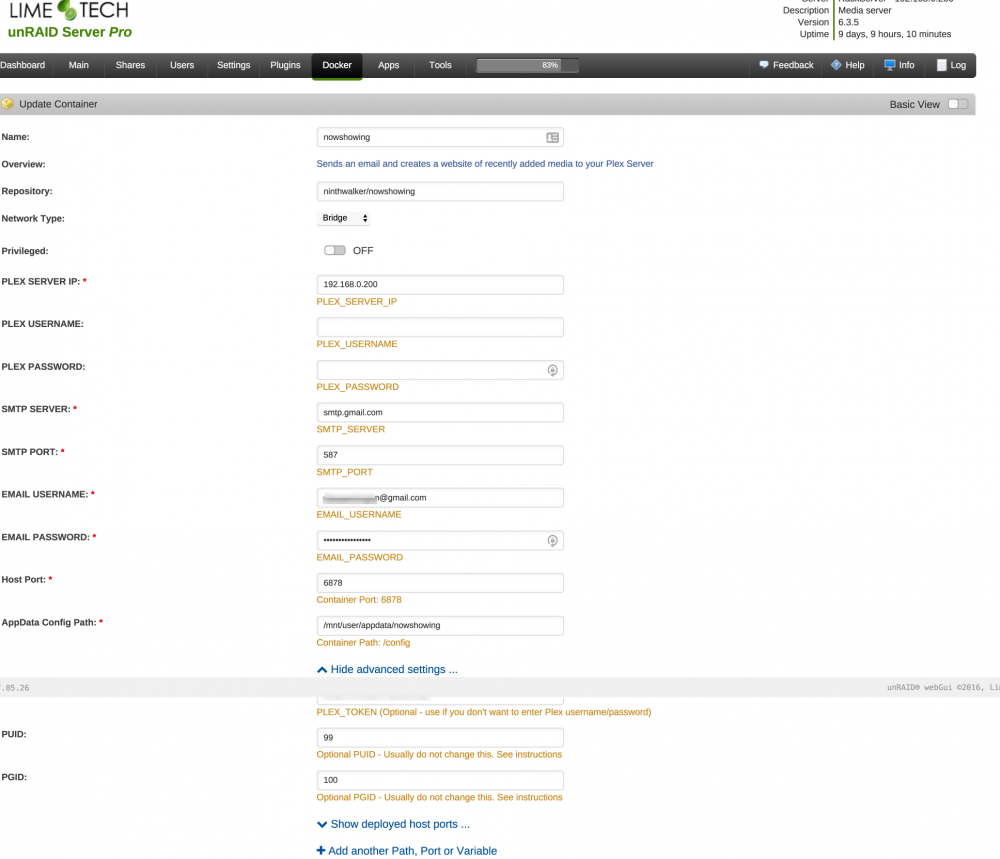This screenshot has width=1000, height=859.
Task: Click the Info link text
Action: (906, 65)
